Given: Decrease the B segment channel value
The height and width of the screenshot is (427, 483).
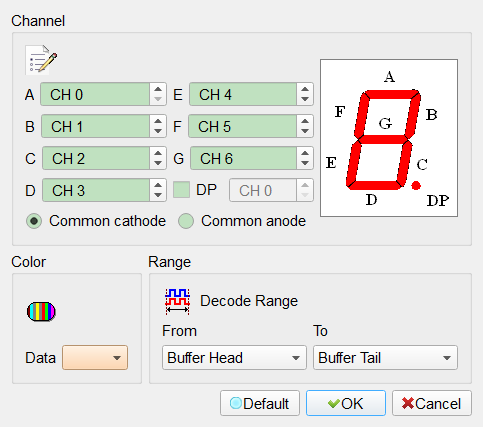Looking at the screenshot, I should pyautogui.click(x=158, y=132).
